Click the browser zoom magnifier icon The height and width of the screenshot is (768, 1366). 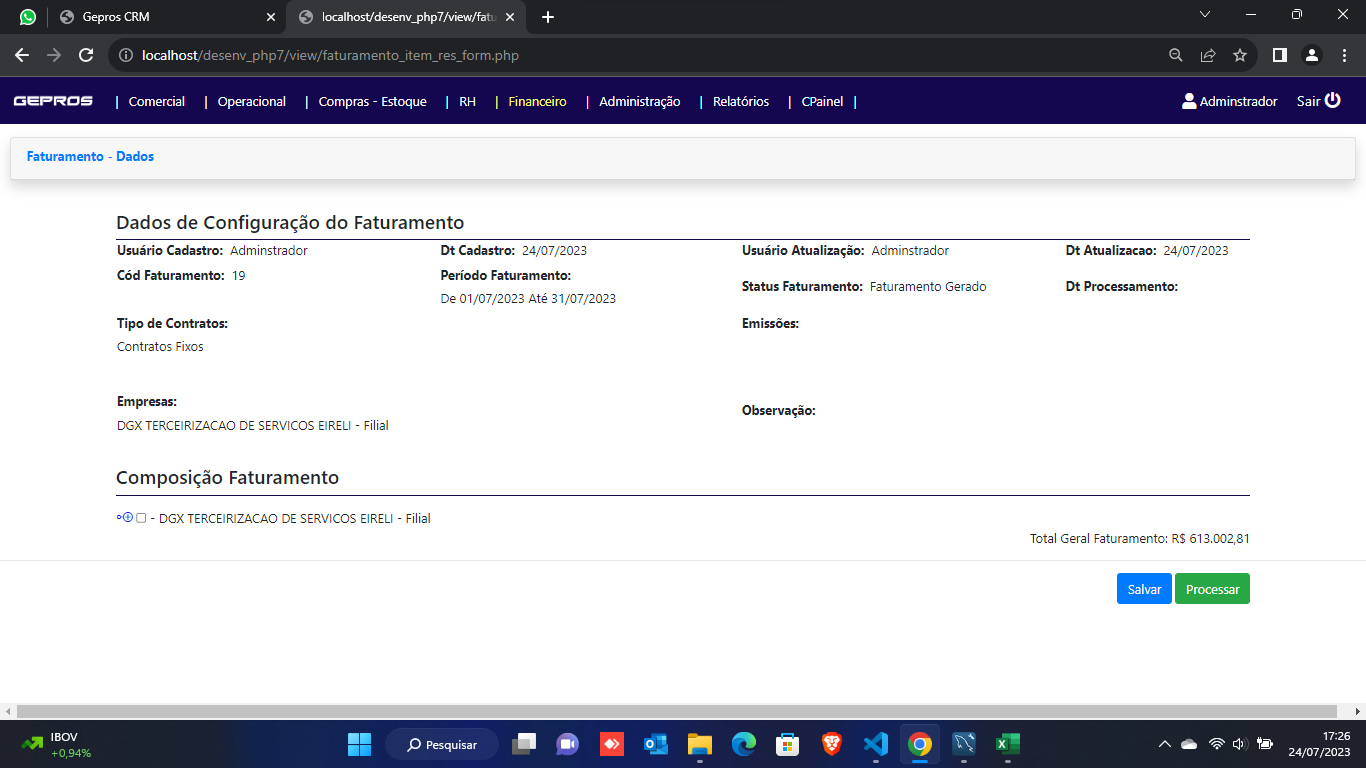tap(1176, 55)
